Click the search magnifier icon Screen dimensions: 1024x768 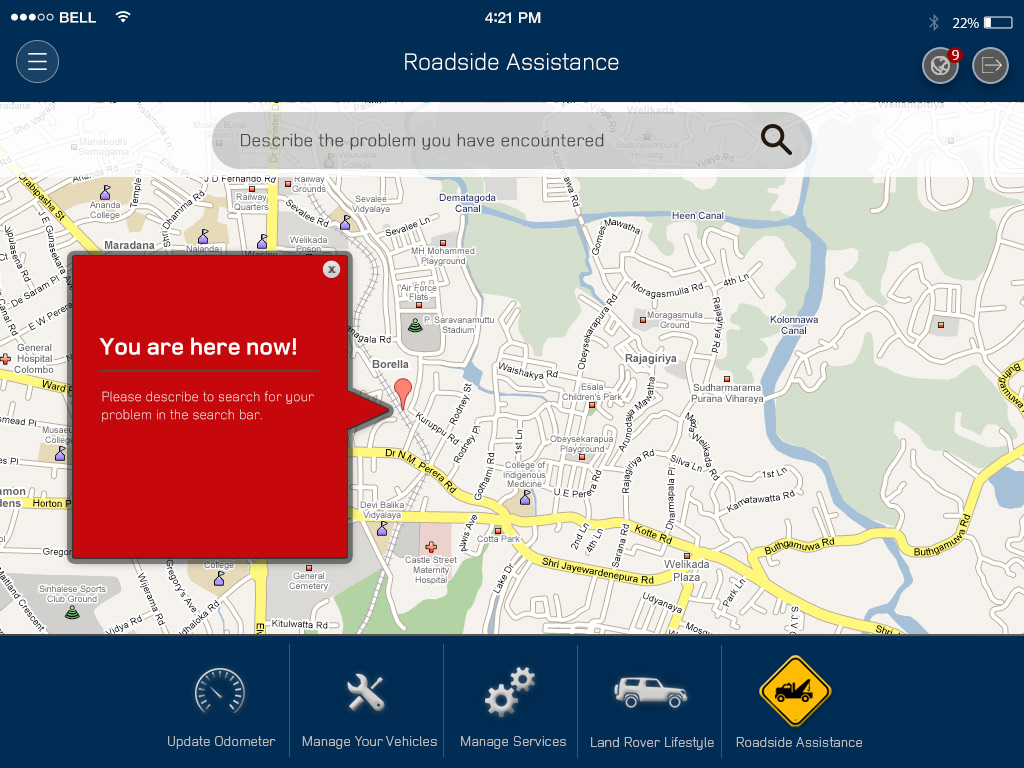coord(776,140)
